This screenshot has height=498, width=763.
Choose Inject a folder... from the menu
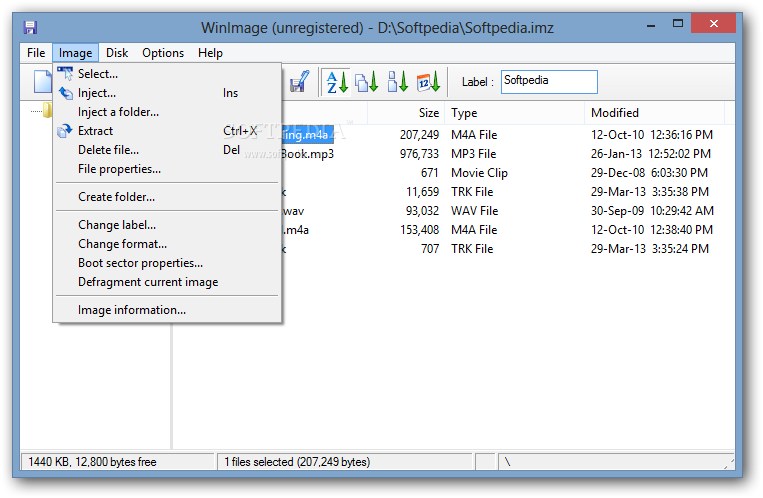coord(167,112)
